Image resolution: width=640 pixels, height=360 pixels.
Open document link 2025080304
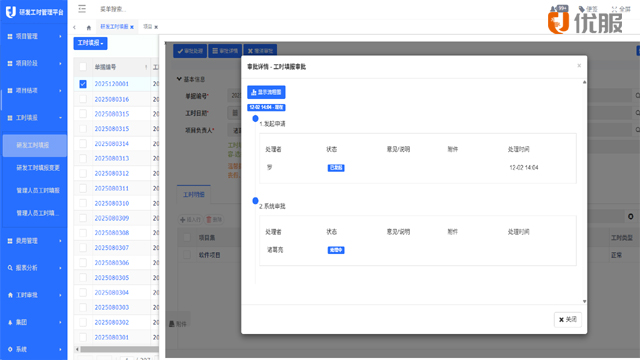click(x=111, y=293)
